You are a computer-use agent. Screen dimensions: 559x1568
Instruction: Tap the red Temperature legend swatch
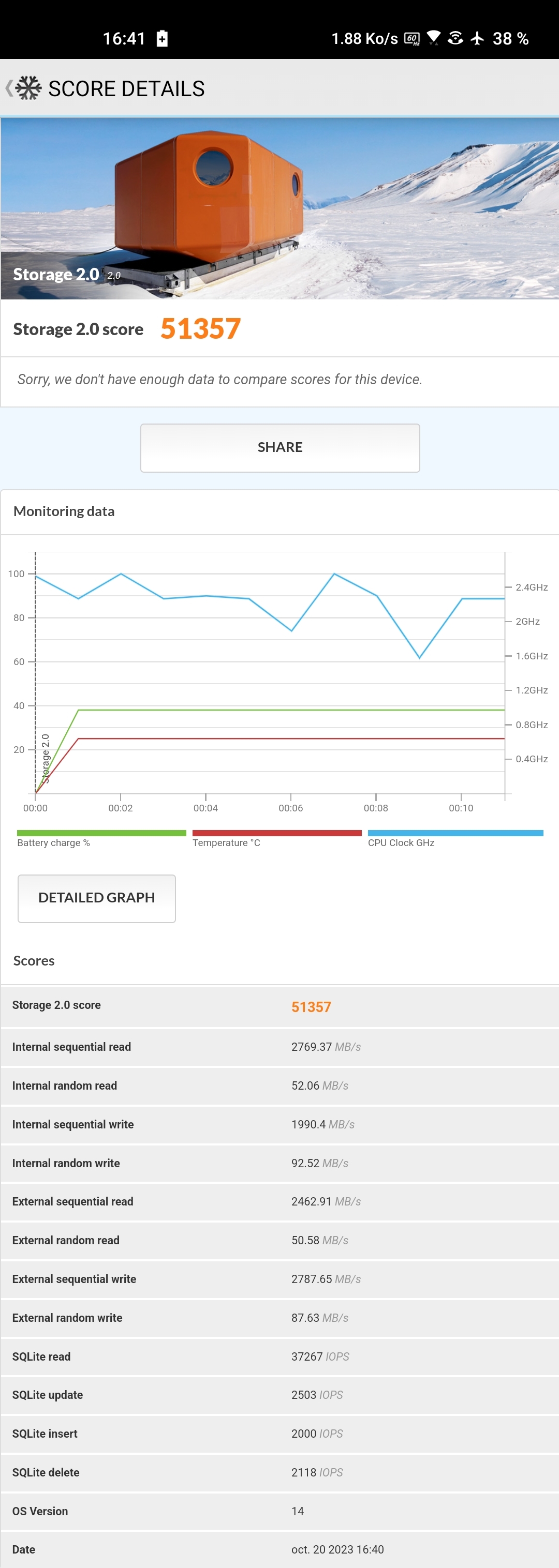276,833
